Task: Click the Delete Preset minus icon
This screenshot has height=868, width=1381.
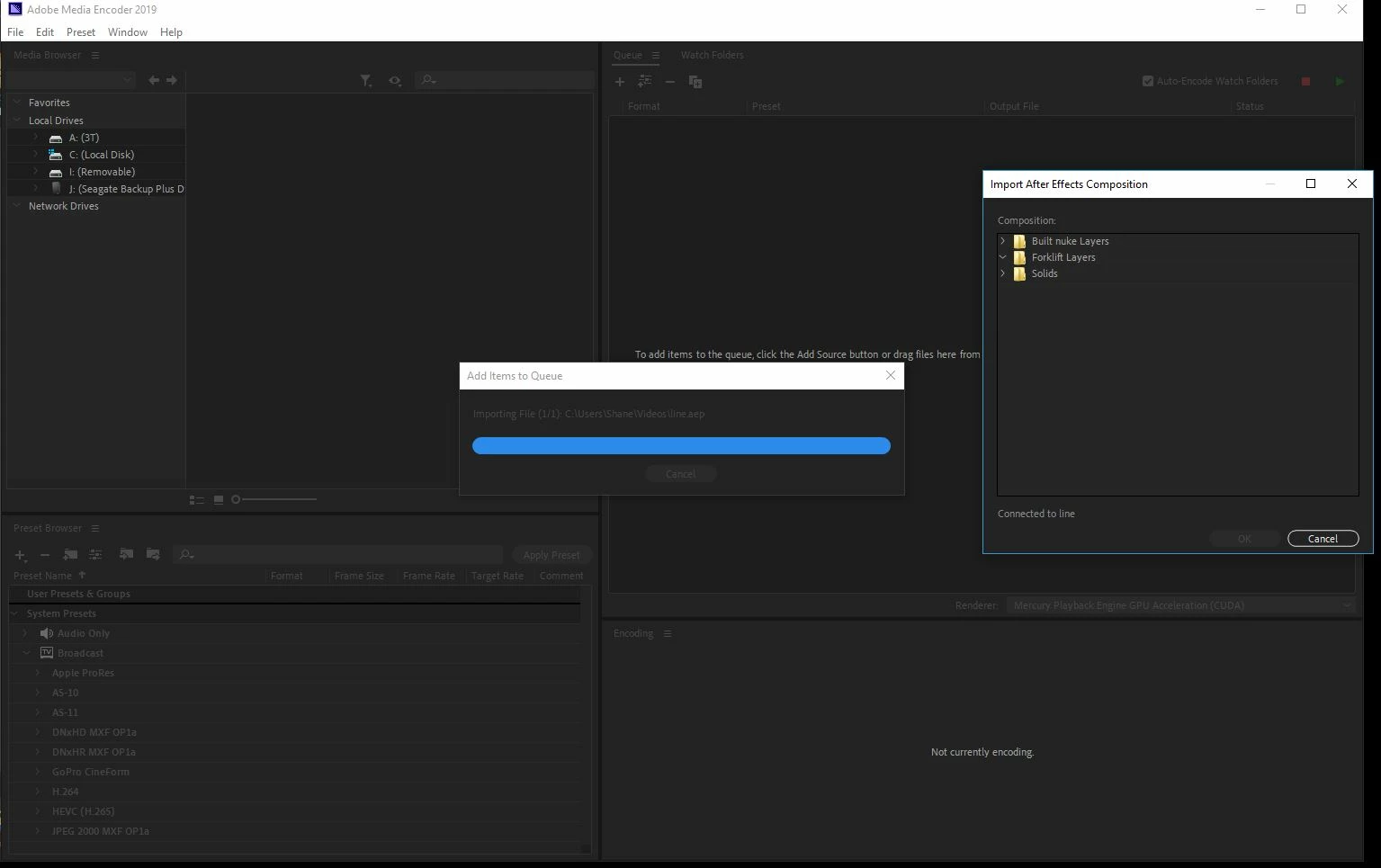Action: (x=45, y=555)
